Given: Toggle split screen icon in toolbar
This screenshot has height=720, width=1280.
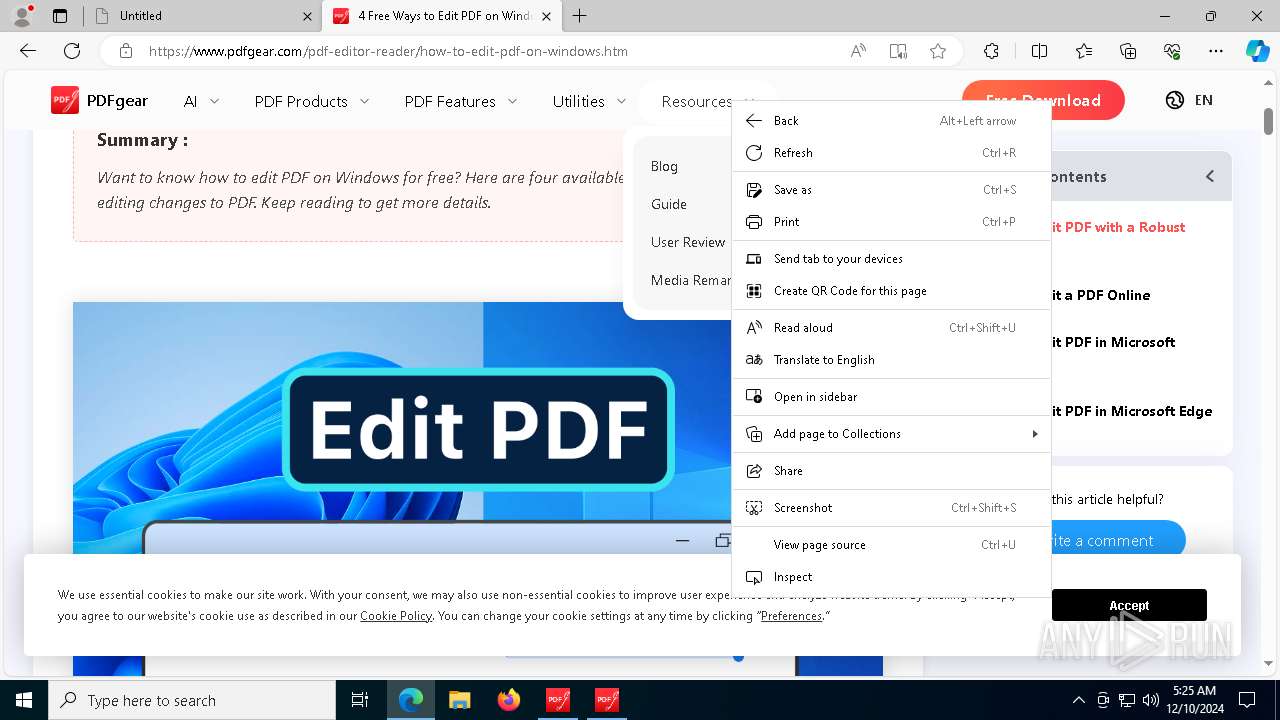Looking at the screenshot, I should (1039, 51).
